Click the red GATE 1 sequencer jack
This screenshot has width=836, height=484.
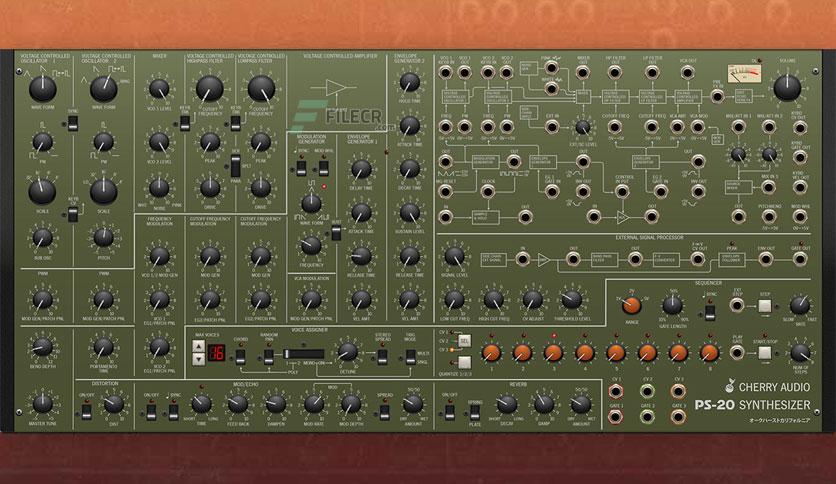click(616, 416)
